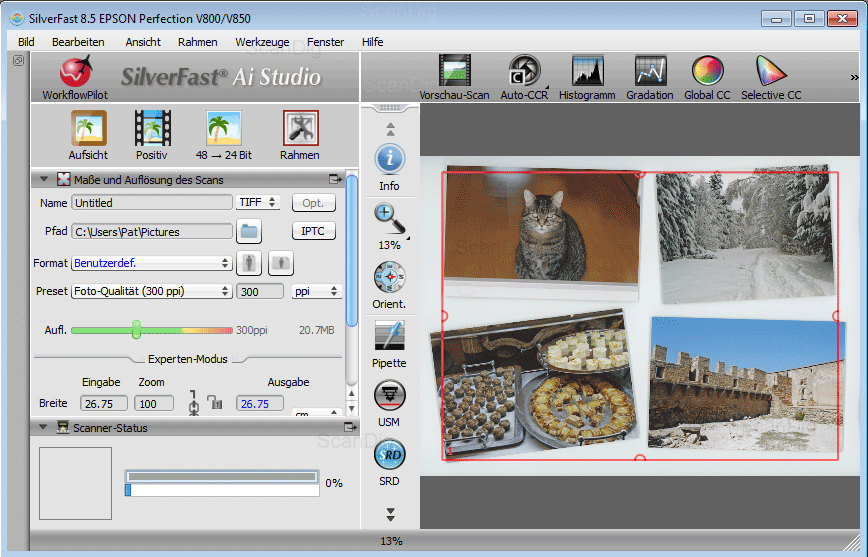
Task: Open the Info tool
Action: (x=390, y=159)
